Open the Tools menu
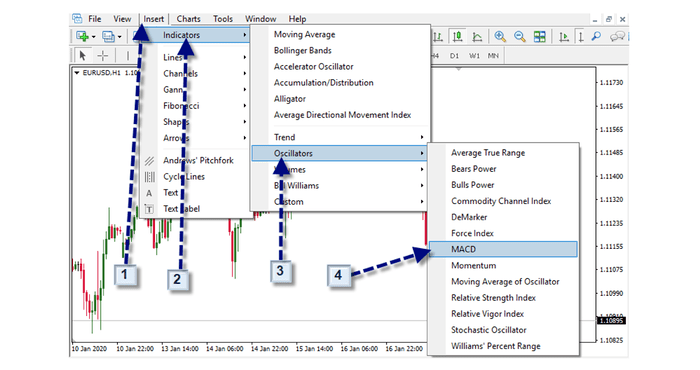The image size is (700, 370). (223, 19)
